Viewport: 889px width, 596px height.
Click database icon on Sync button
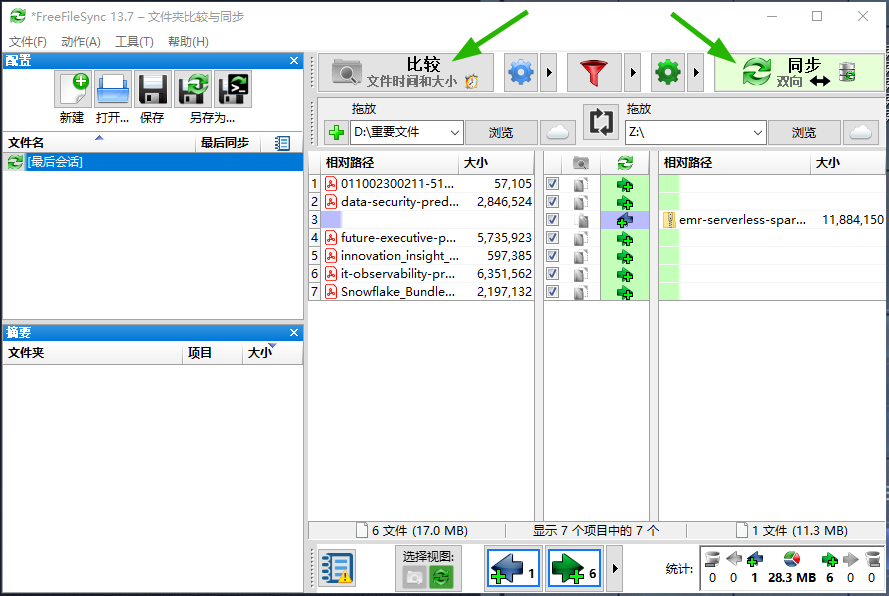[x=847, y=72]
